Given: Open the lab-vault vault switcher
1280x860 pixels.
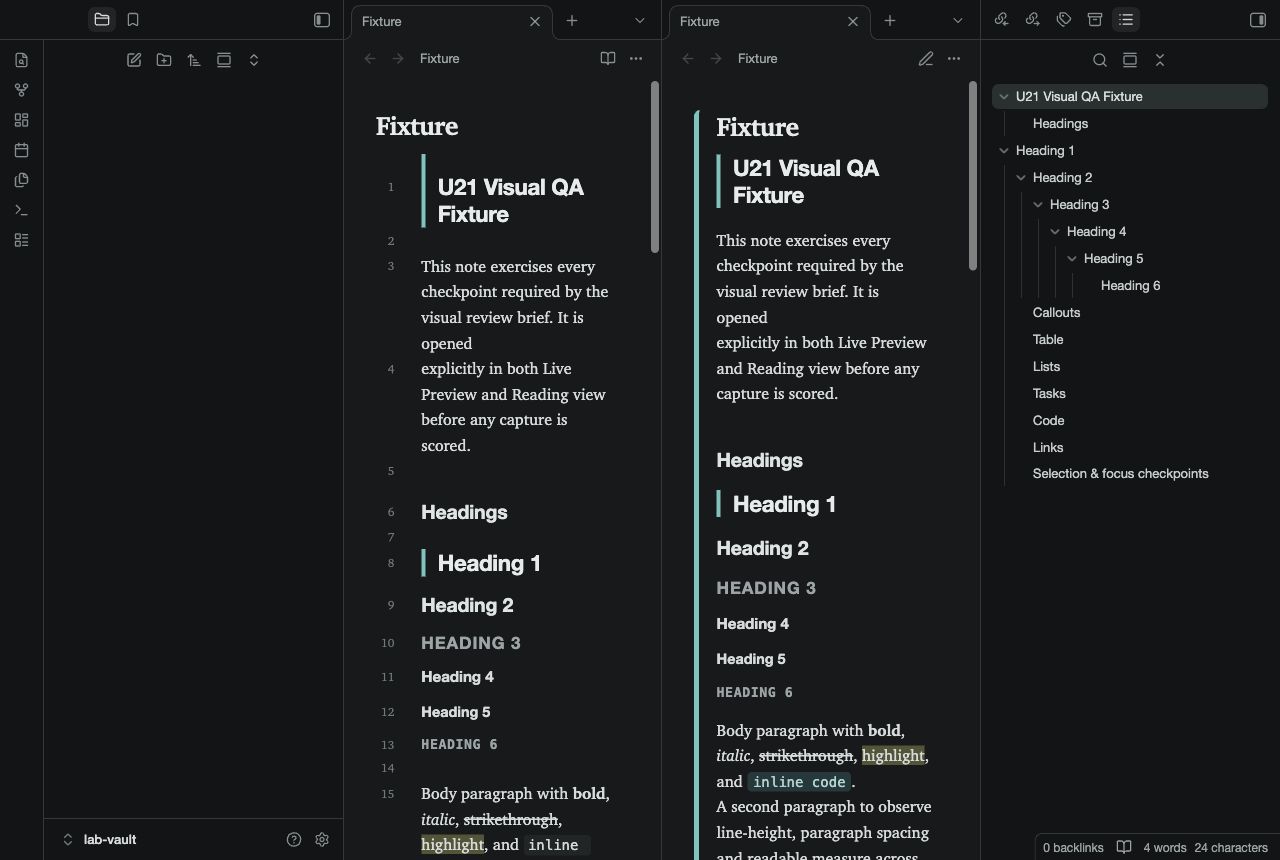Looking at the screenshot, I should pos(100,840).
